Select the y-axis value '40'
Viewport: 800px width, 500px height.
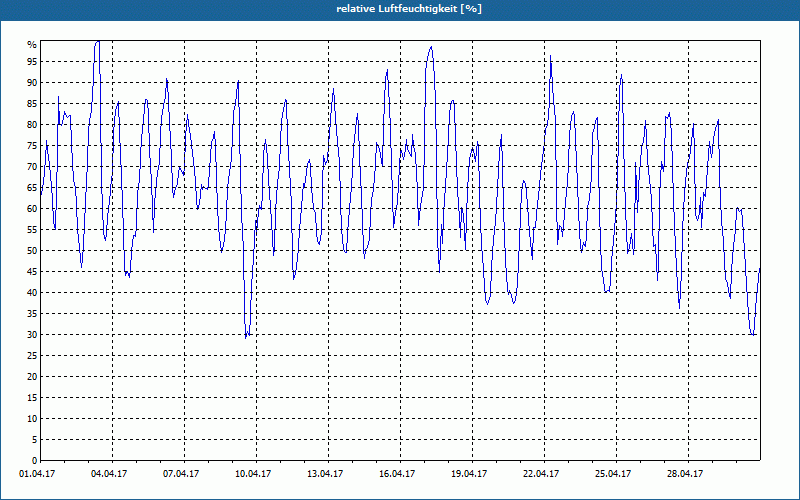(32, 292)
